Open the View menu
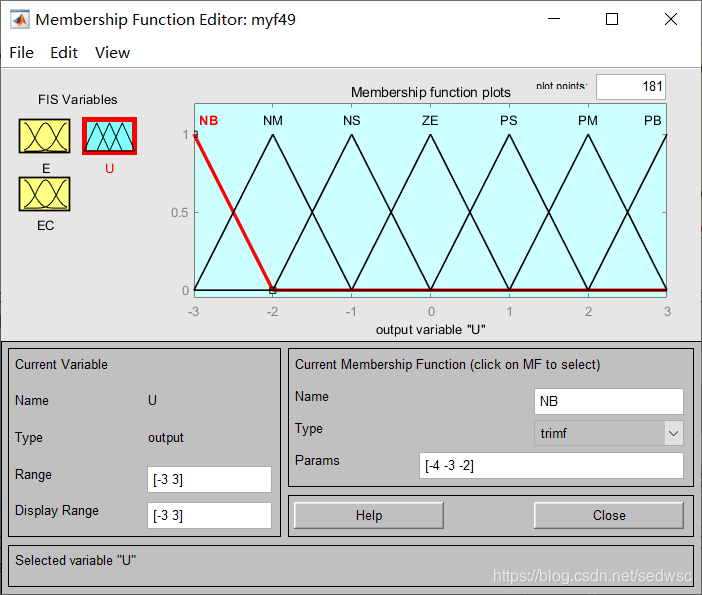This screenshot has height=595, width=702. (112, 53)
